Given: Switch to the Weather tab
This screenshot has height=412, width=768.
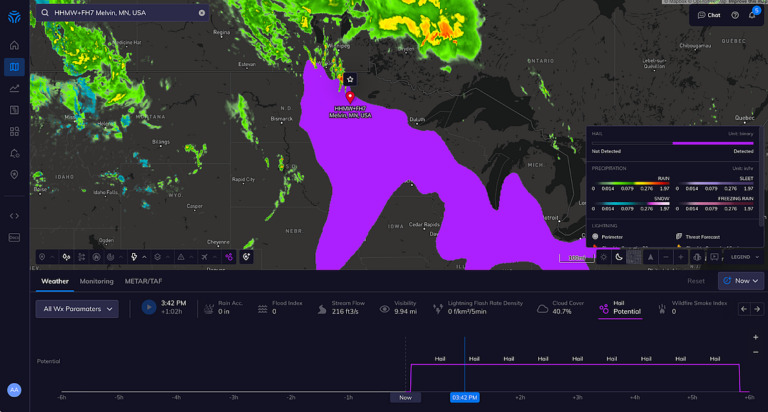Looking at the screenshot, I should 55,281.
